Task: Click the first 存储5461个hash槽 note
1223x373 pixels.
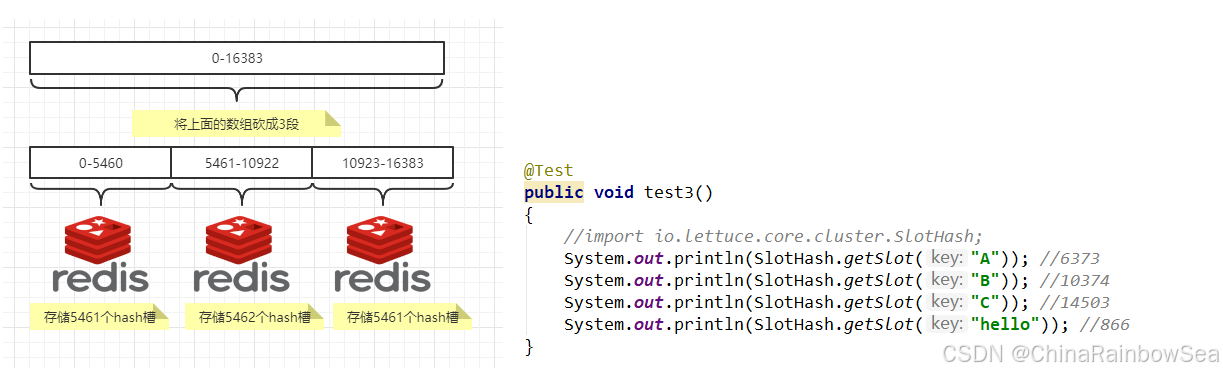Action: pos(100,318)
